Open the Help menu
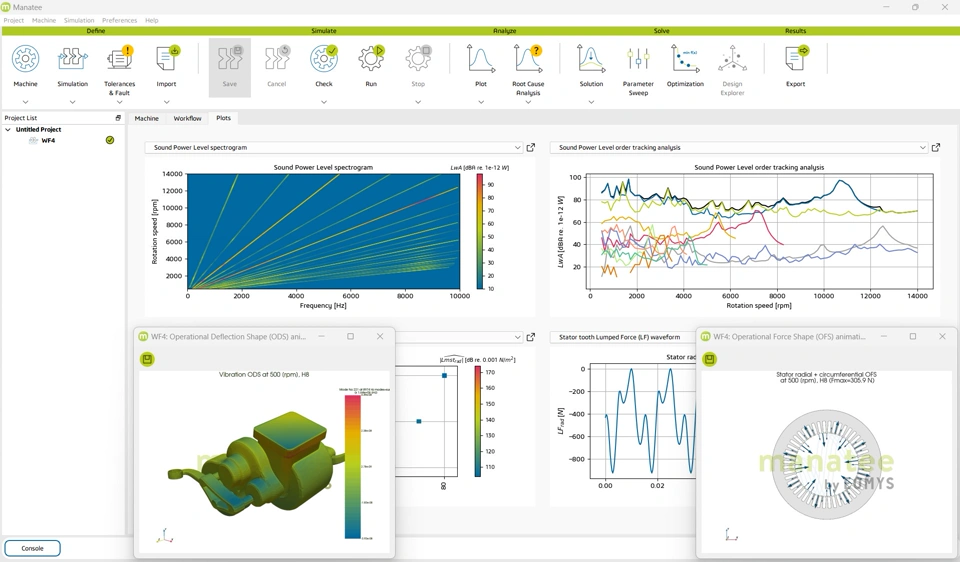Viewport: 960px width, 562px height. click(151, 20)
